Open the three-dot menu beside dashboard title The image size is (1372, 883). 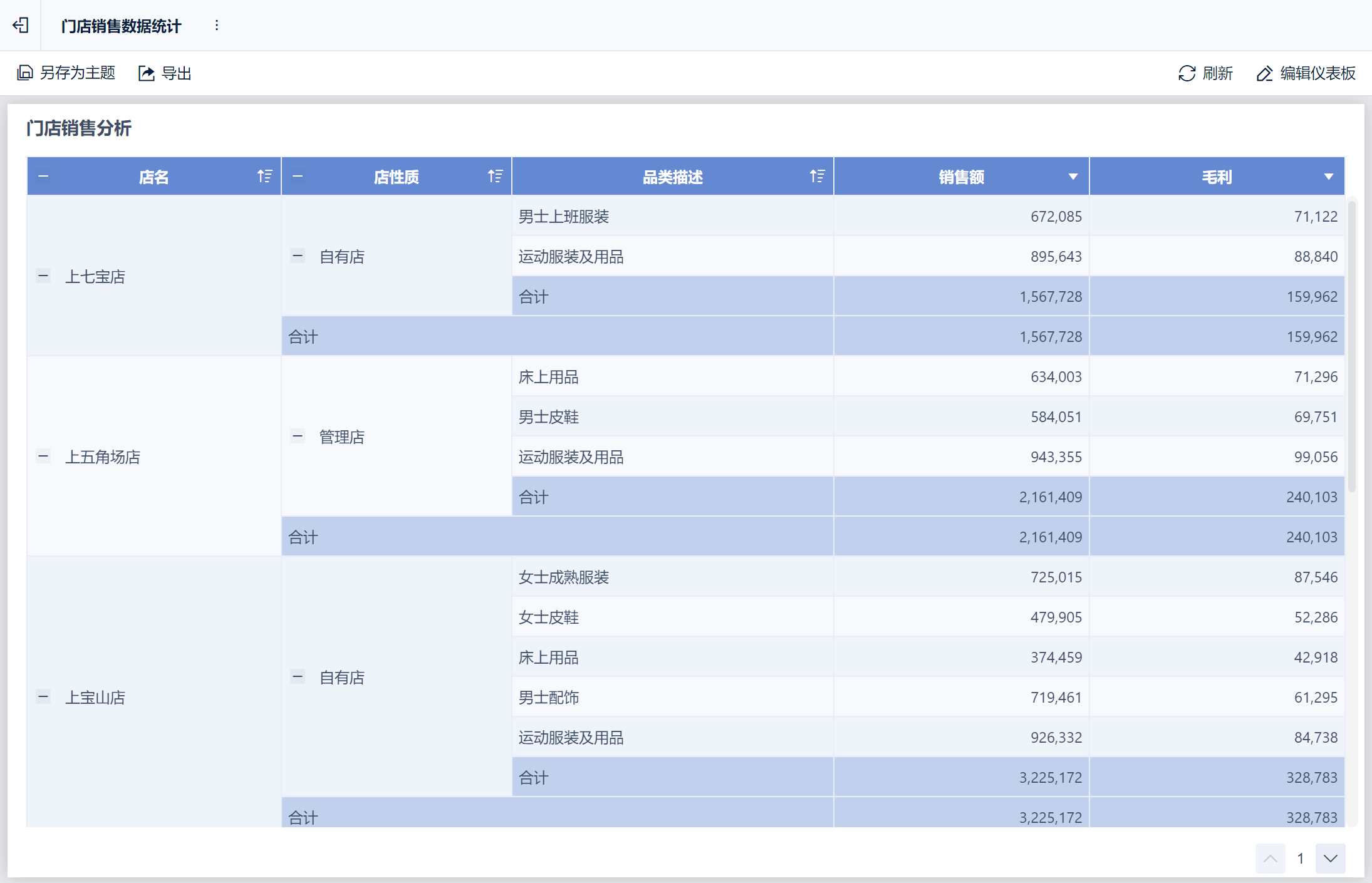pyautogui.click(x=217, y=25)
